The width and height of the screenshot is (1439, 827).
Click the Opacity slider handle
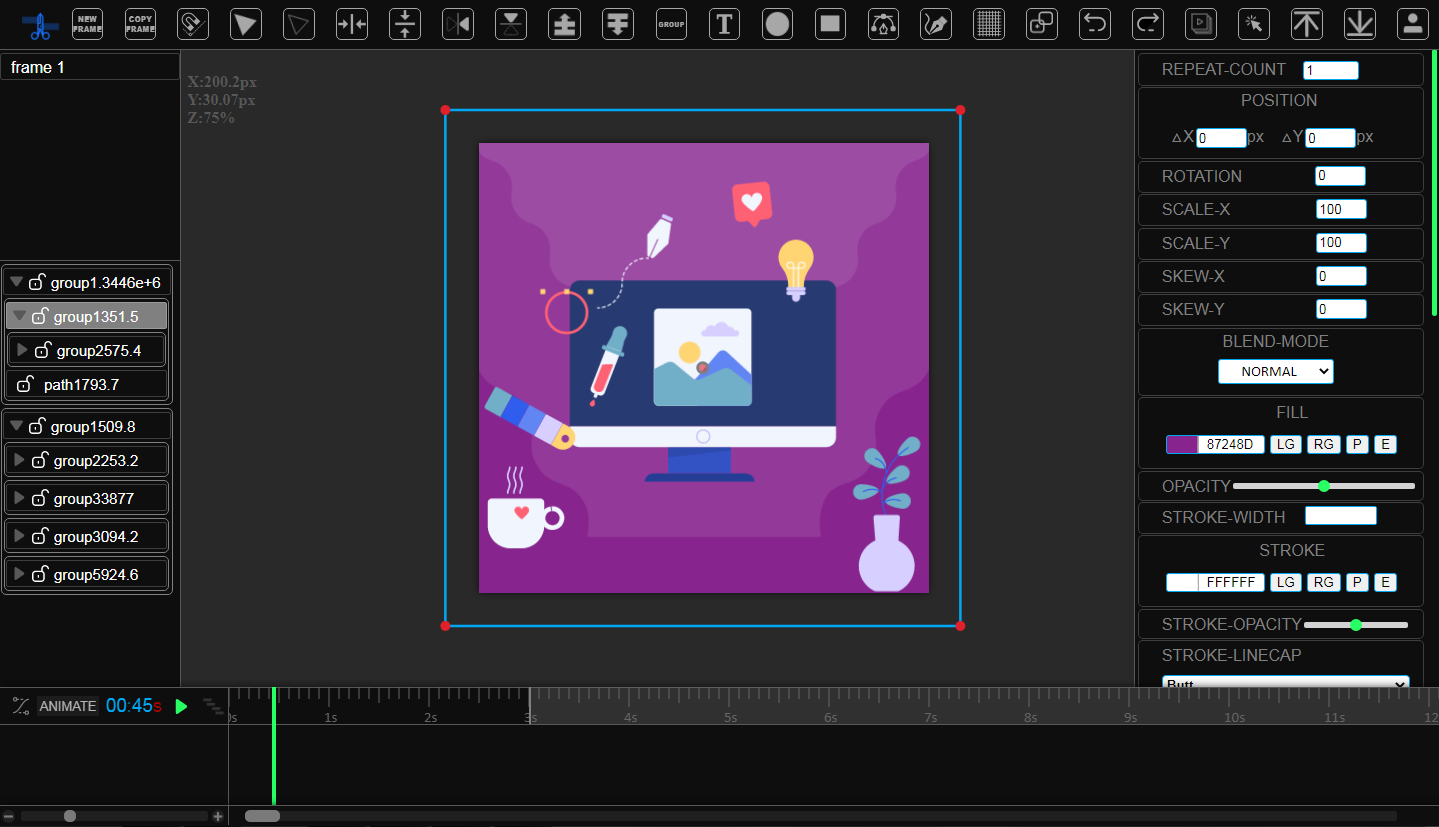pos(1324,486)
